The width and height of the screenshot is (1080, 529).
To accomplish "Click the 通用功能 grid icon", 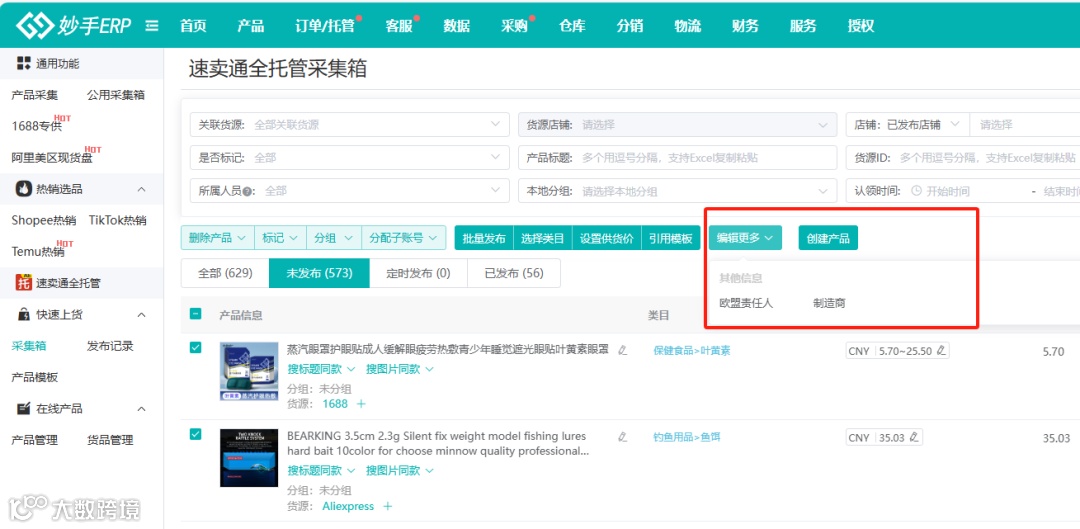I will [x=23, y=63].
